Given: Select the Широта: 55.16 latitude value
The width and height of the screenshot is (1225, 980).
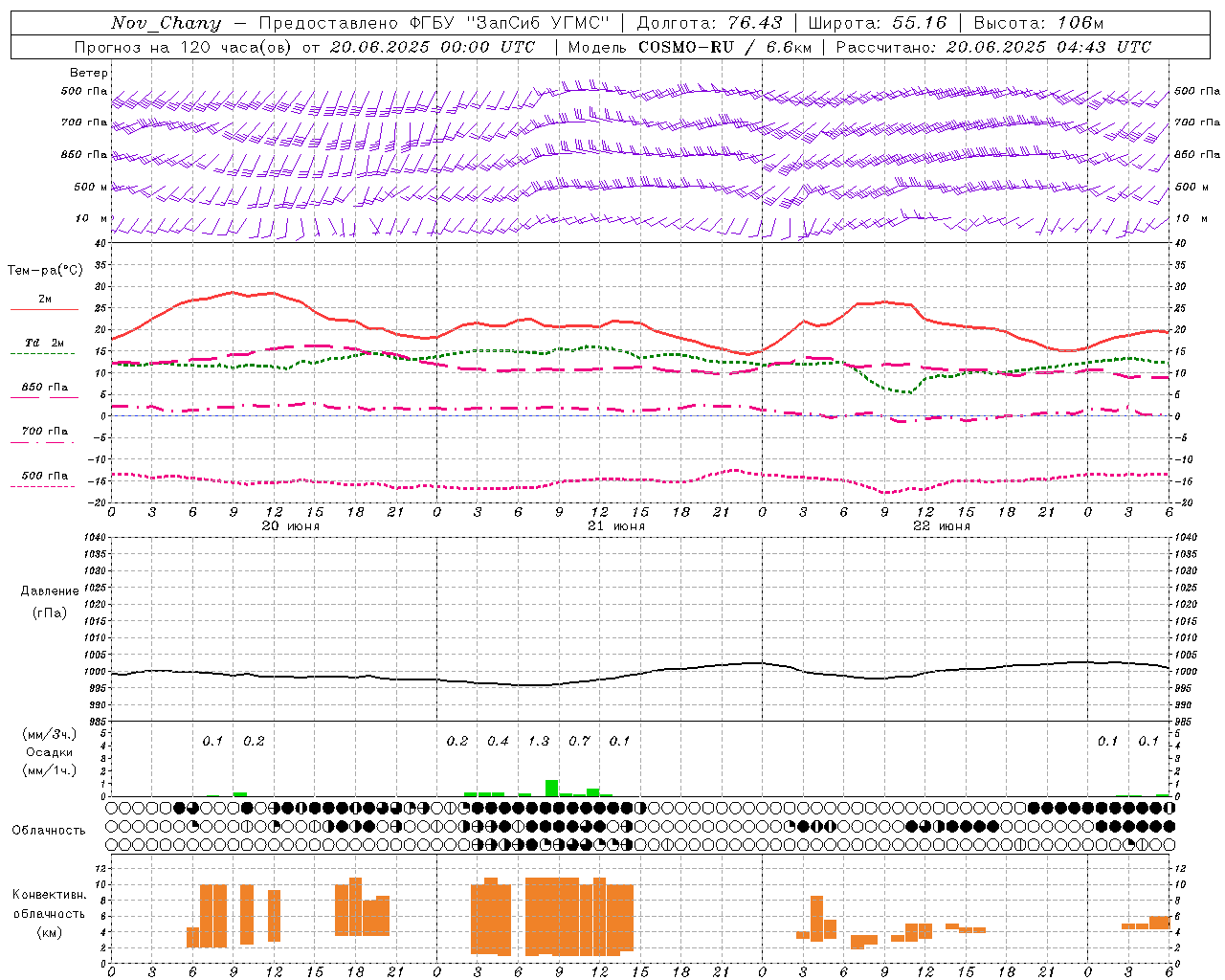Looking at the screenshot, I should click(x=878, y=23).
